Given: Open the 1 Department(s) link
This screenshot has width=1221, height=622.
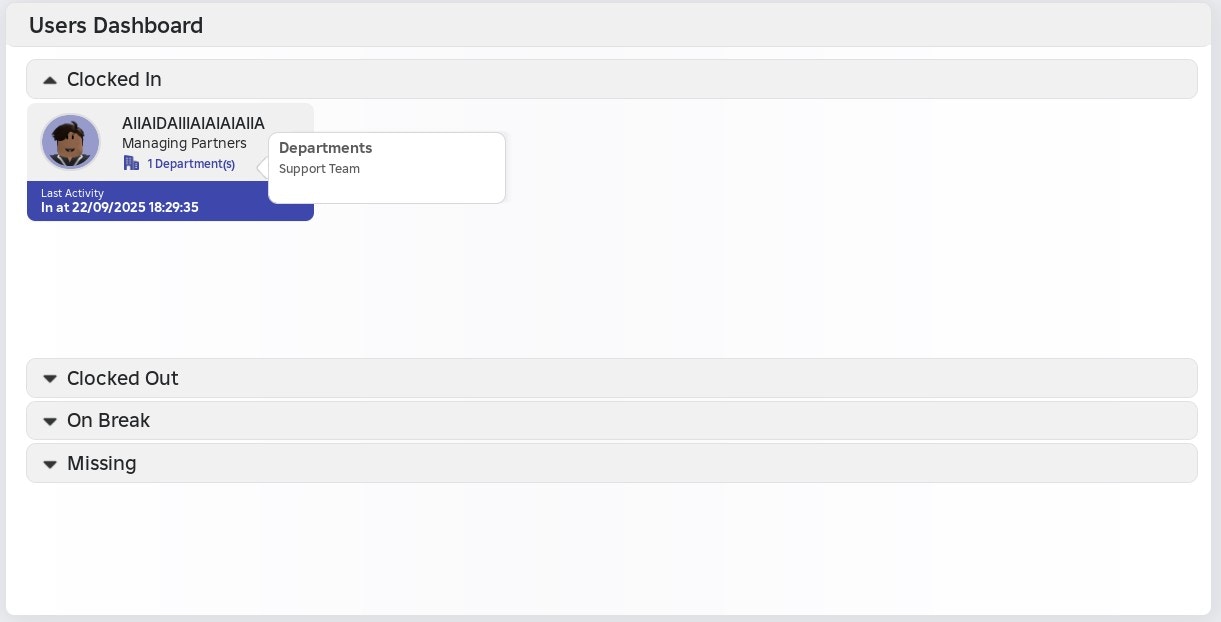Looking at the screenshot, I should click(191, 164).
